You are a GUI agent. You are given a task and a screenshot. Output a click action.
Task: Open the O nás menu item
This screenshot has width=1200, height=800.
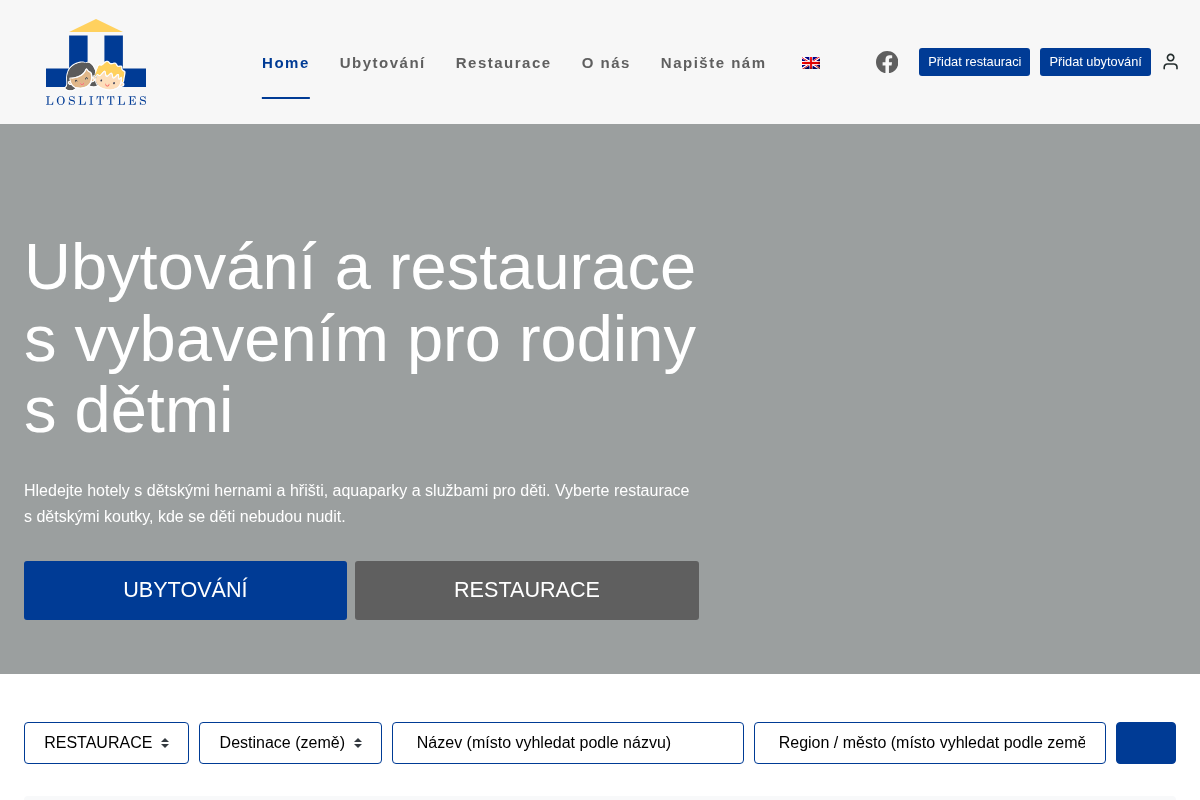[x=606, y=63]
